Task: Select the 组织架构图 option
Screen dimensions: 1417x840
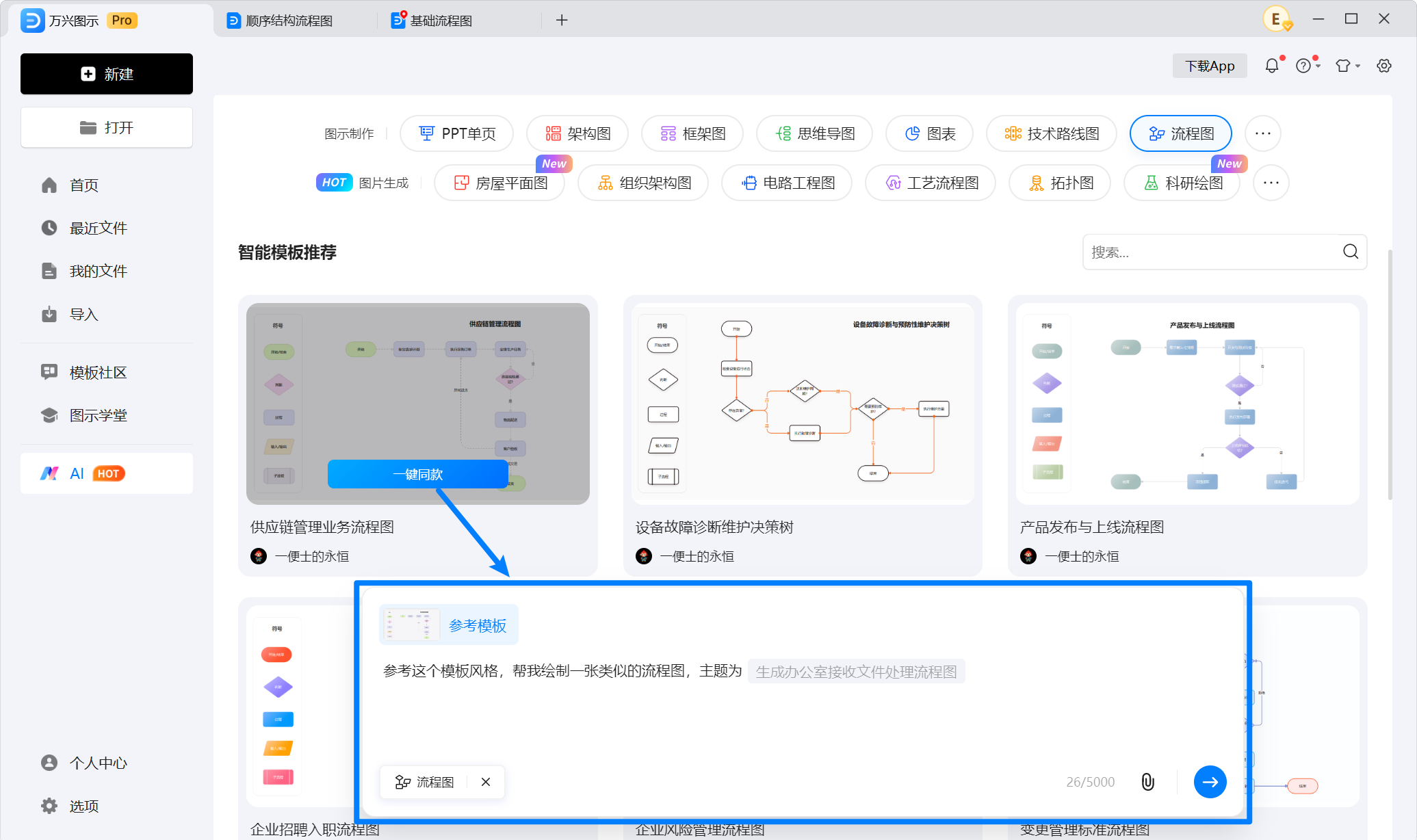Action: 643,183
